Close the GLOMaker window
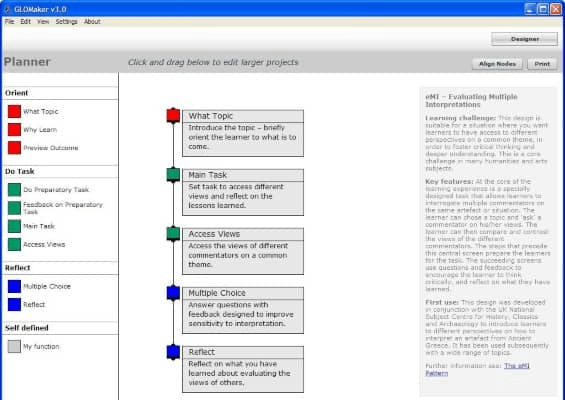Image resolution: width=565 pixels, height=400 pixels. pyautogui.click(x=556, y=9)
